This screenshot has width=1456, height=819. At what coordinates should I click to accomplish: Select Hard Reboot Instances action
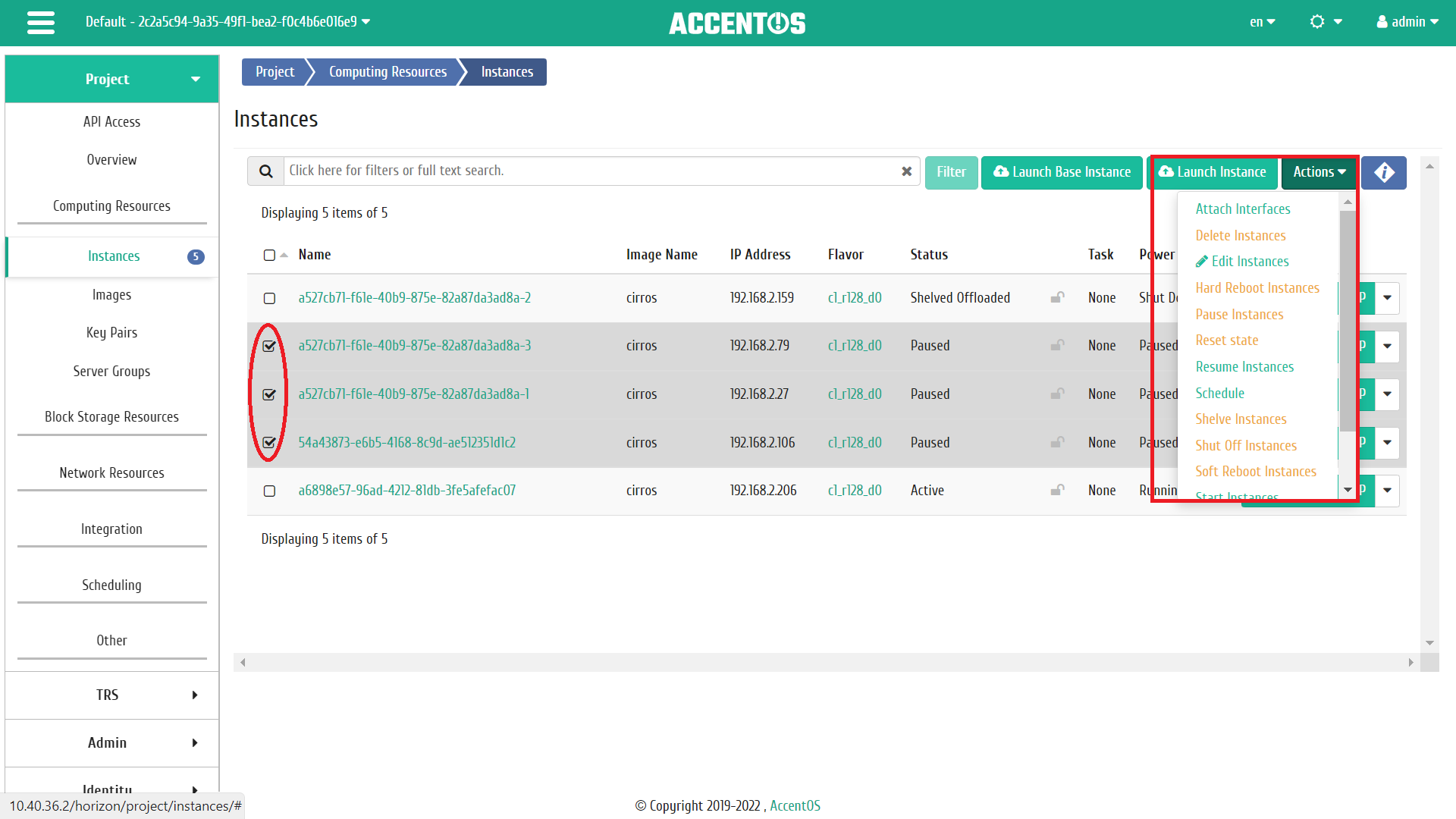tap(1257, 287)
